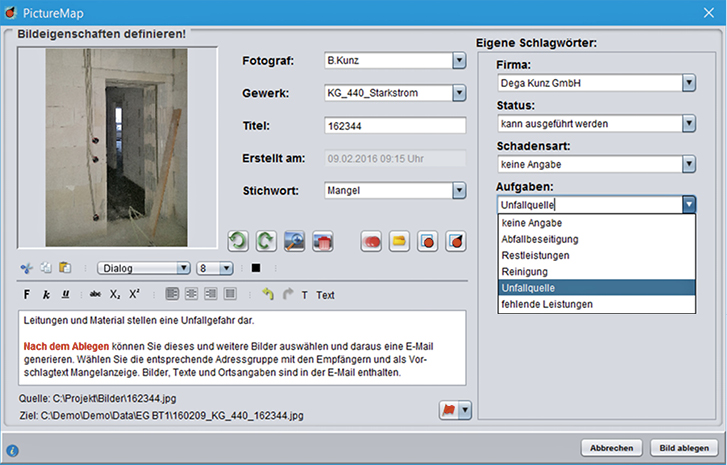Open the black text color swatch

256,268
